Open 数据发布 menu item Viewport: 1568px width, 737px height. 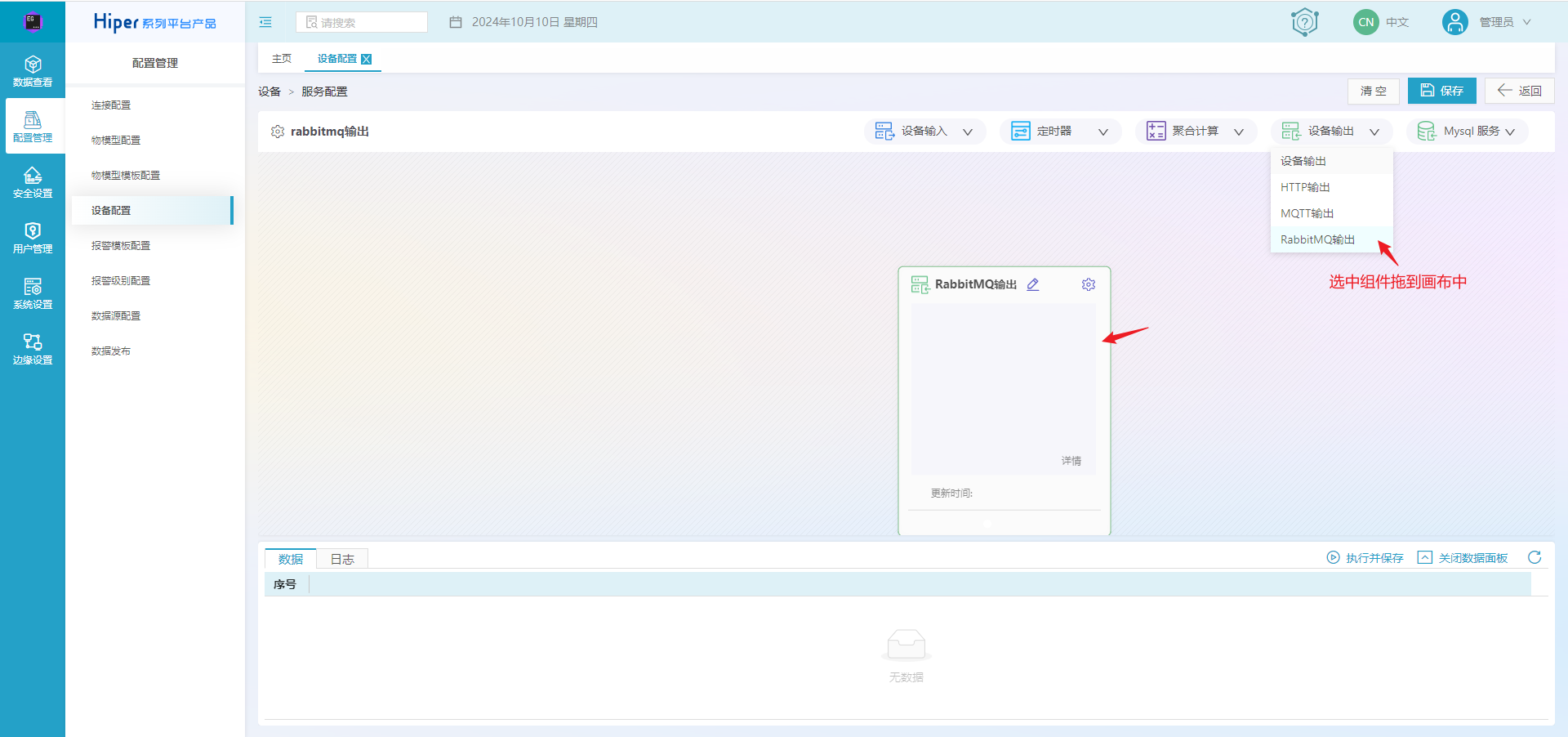point(111,351)
